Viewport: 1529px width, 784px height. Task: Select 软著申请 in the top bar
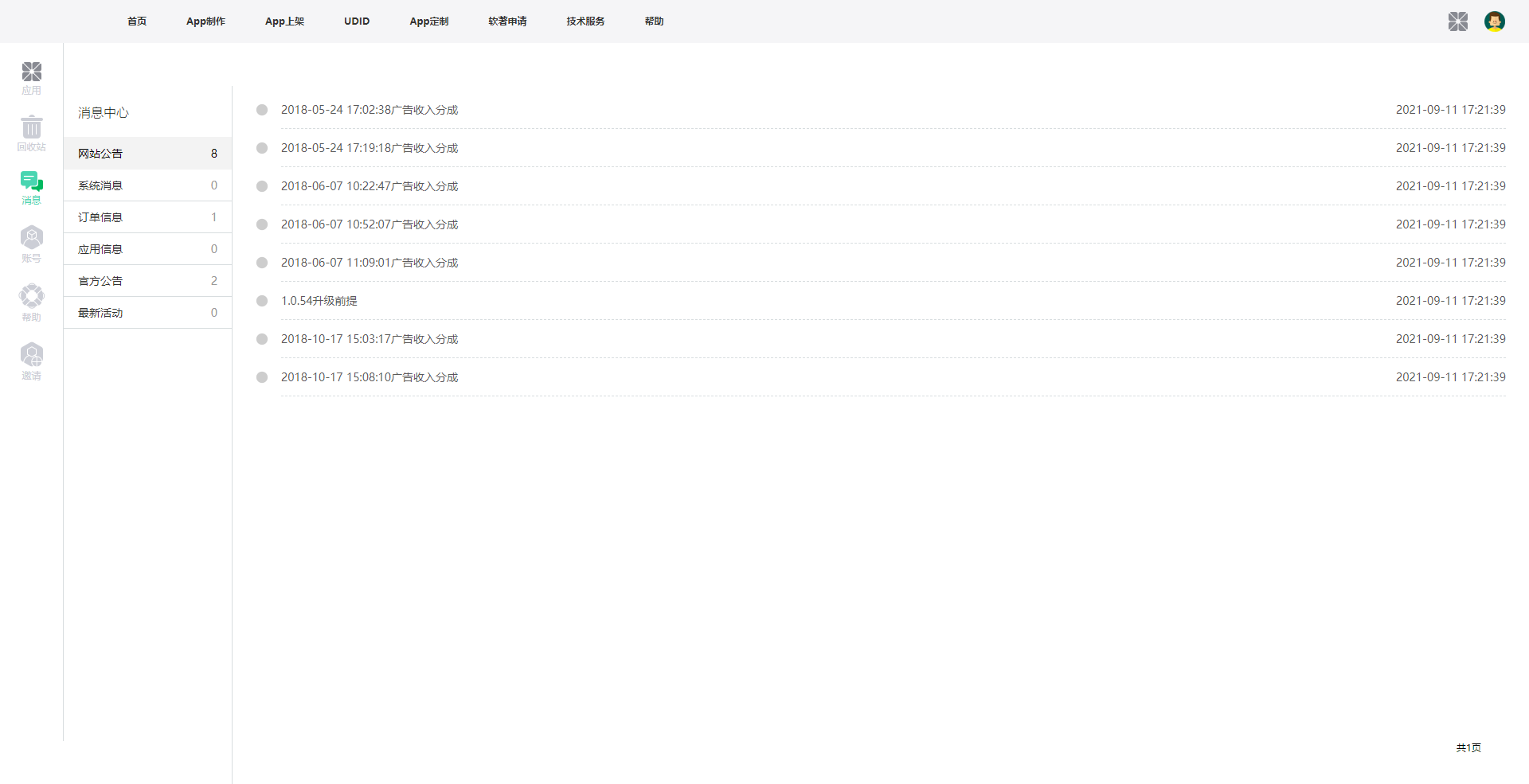[x=507, y=21]
